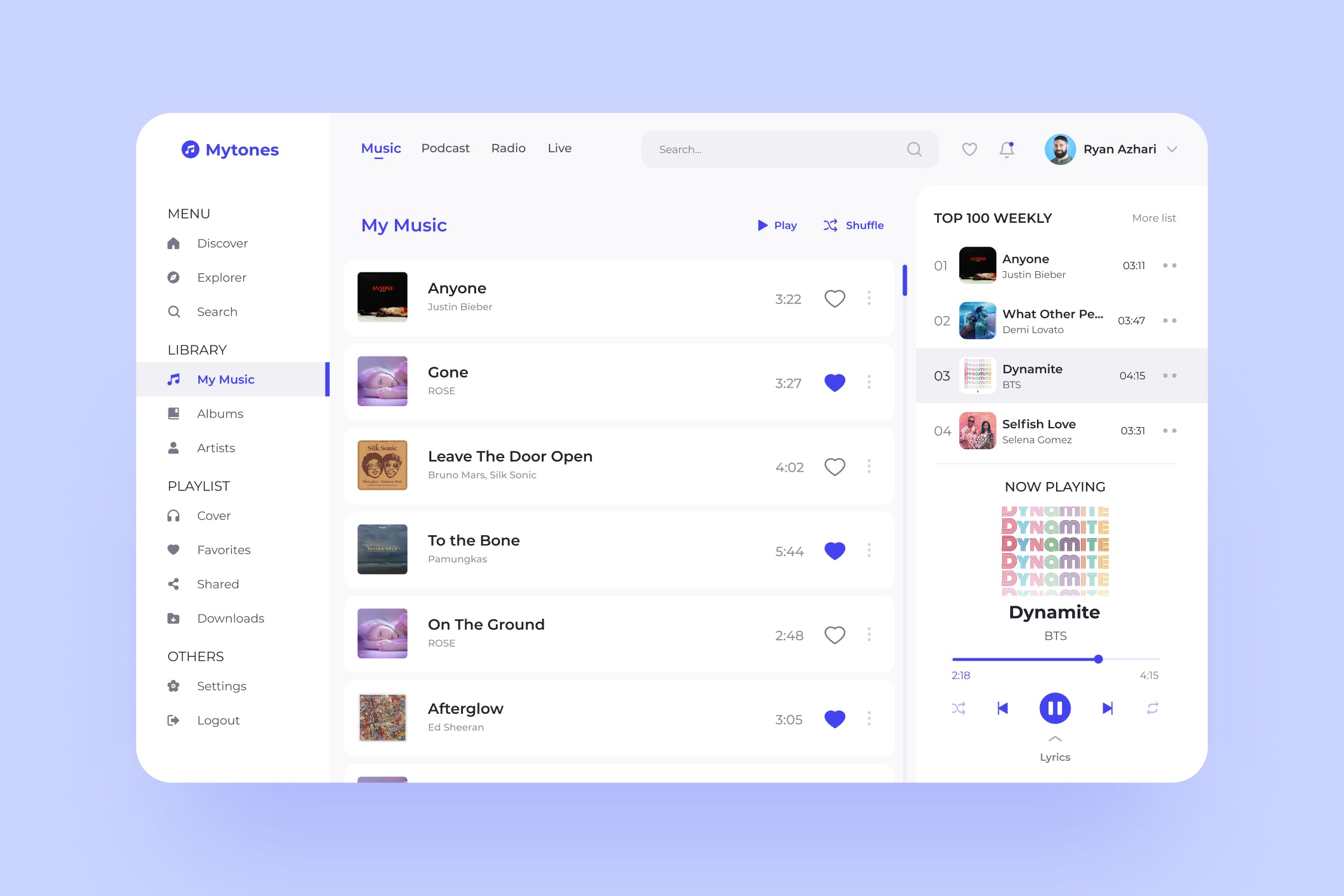1344x896 pixels.
Task: Toggle favorite heart on On The Ground
Action: pos(834,635)
